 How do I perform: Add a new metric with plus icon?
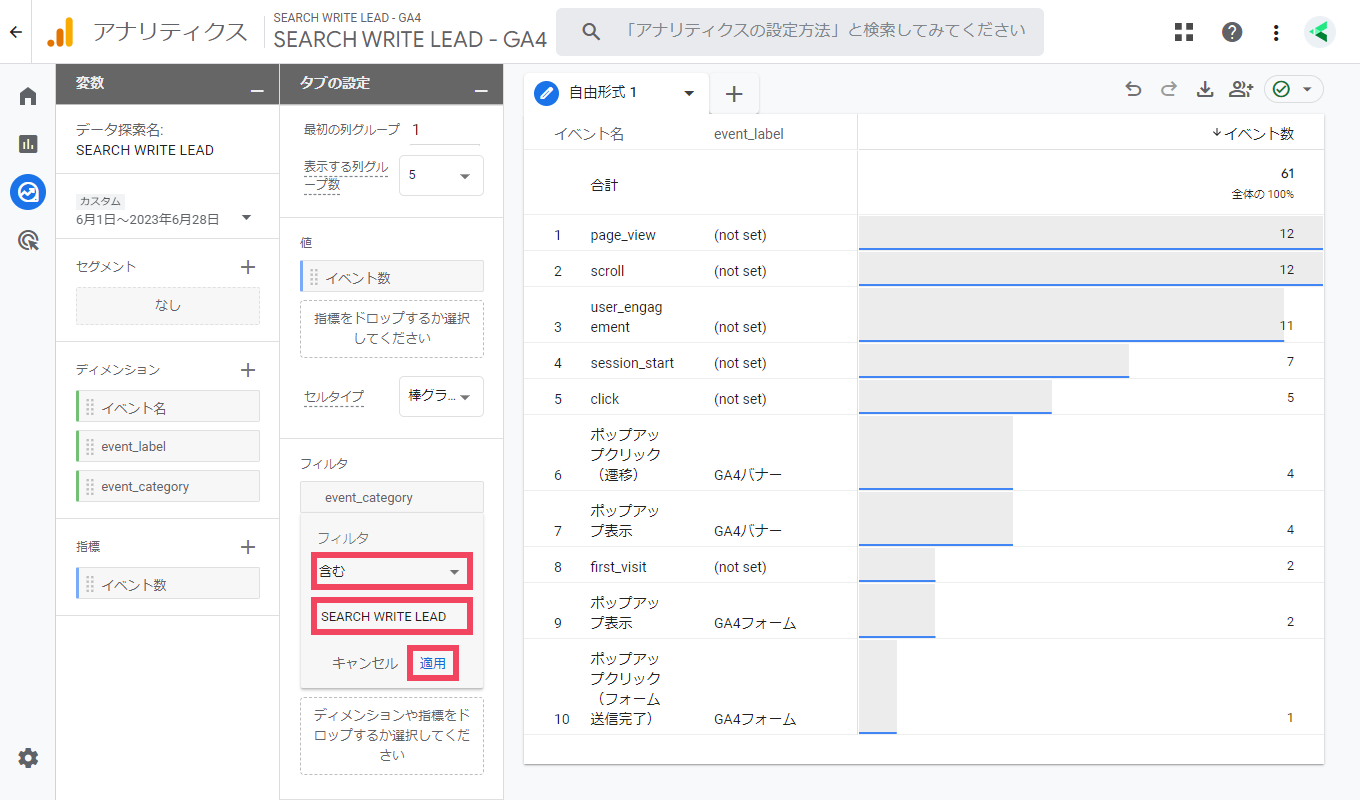(248, 547)
